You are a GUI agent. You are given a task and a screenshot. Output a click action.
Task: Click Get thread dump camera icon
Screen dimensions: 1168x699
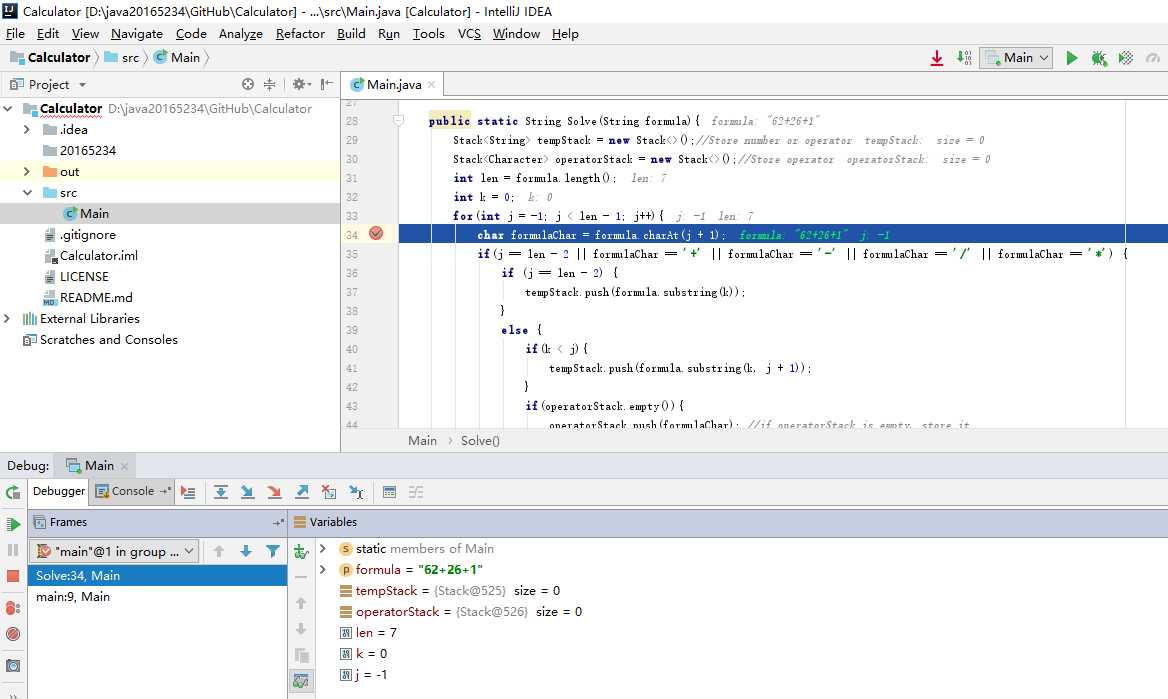coord(13,665)
